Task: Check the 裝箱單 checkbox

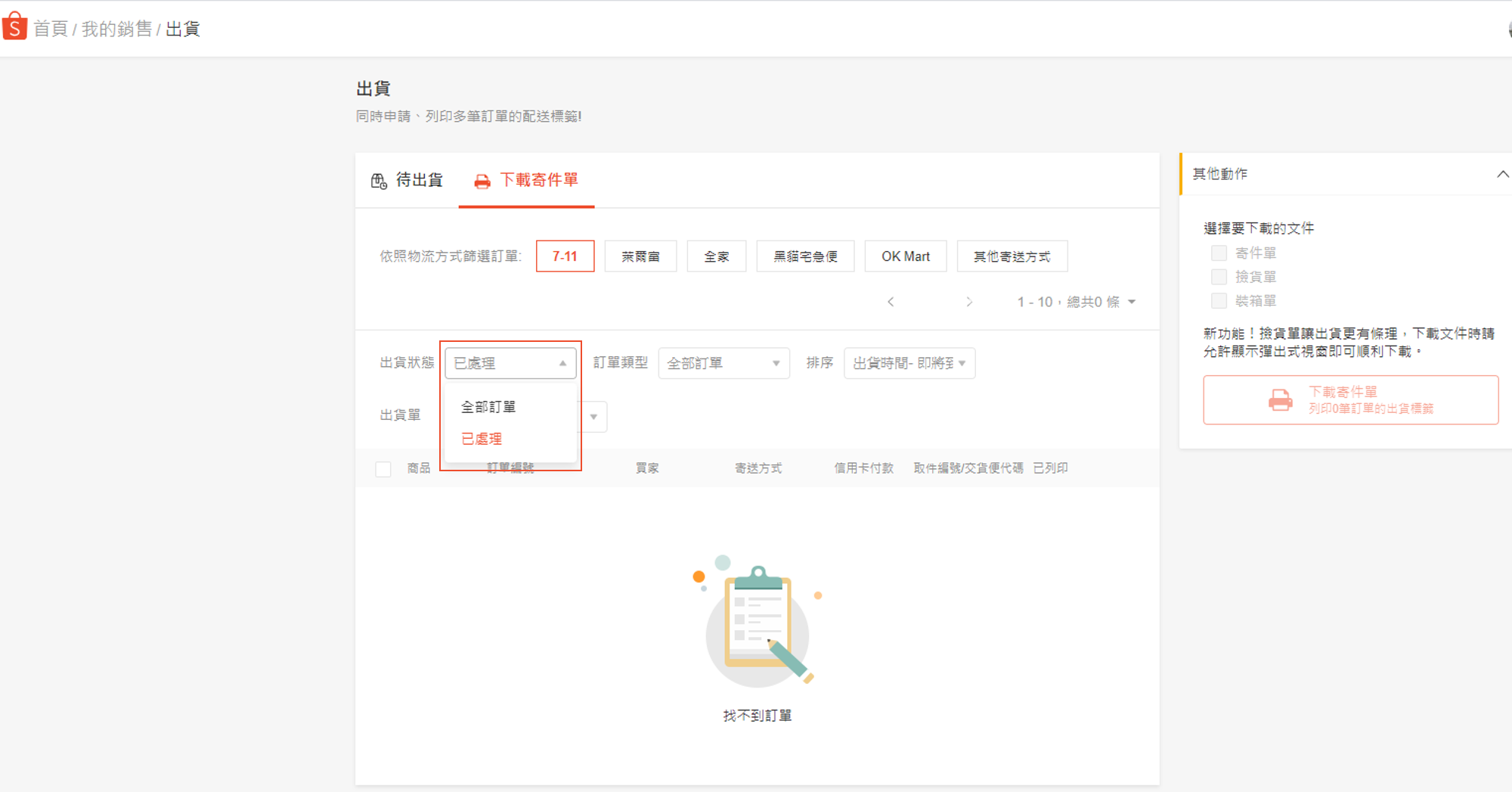Action: point(1218,301)
